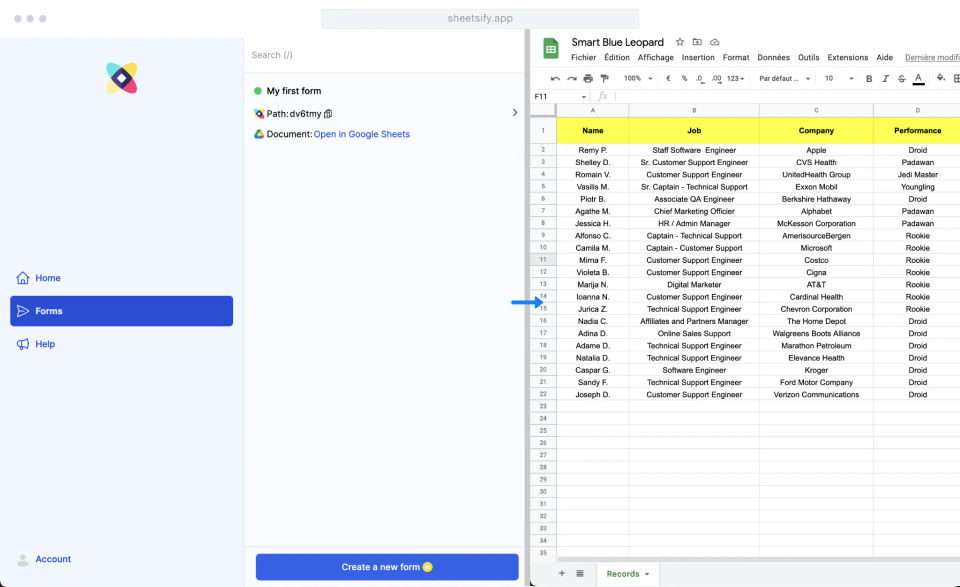This screenshot has height=587, width=960.
Task: Open the Records tab dropdown arrow
Action: [647, 574]
